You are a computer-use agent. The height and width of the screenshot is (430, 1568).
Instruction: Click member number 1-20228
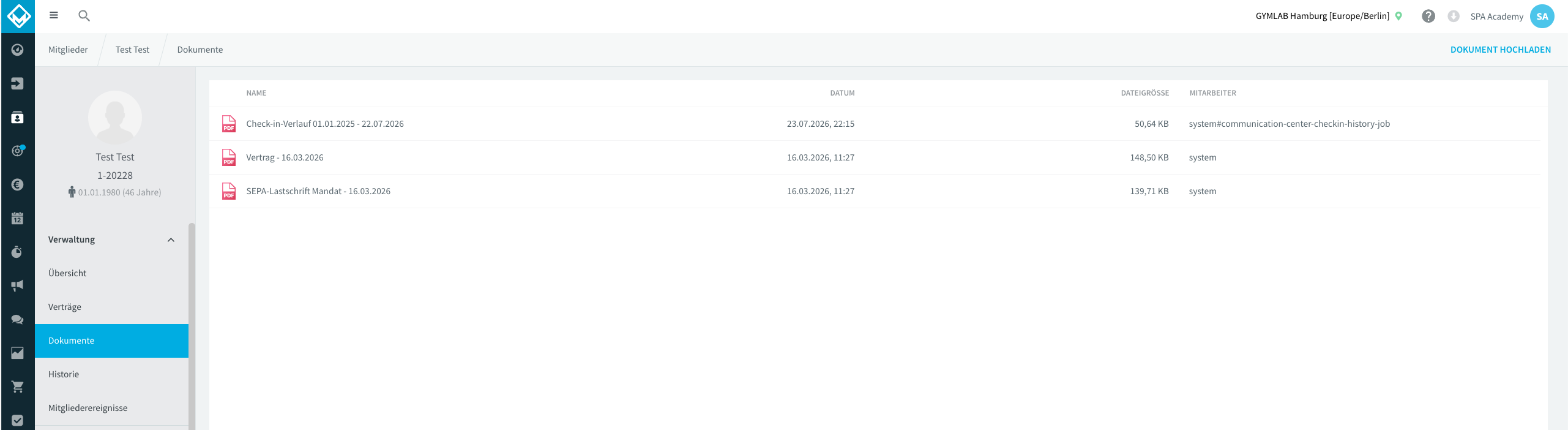(x=115, y=175)
